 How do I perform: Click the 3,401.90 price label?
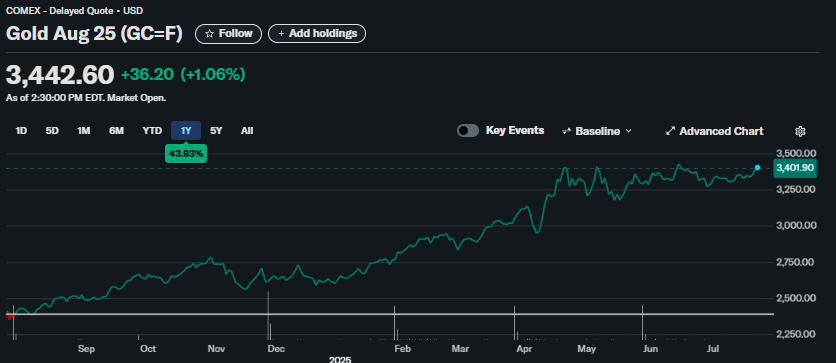795,168
